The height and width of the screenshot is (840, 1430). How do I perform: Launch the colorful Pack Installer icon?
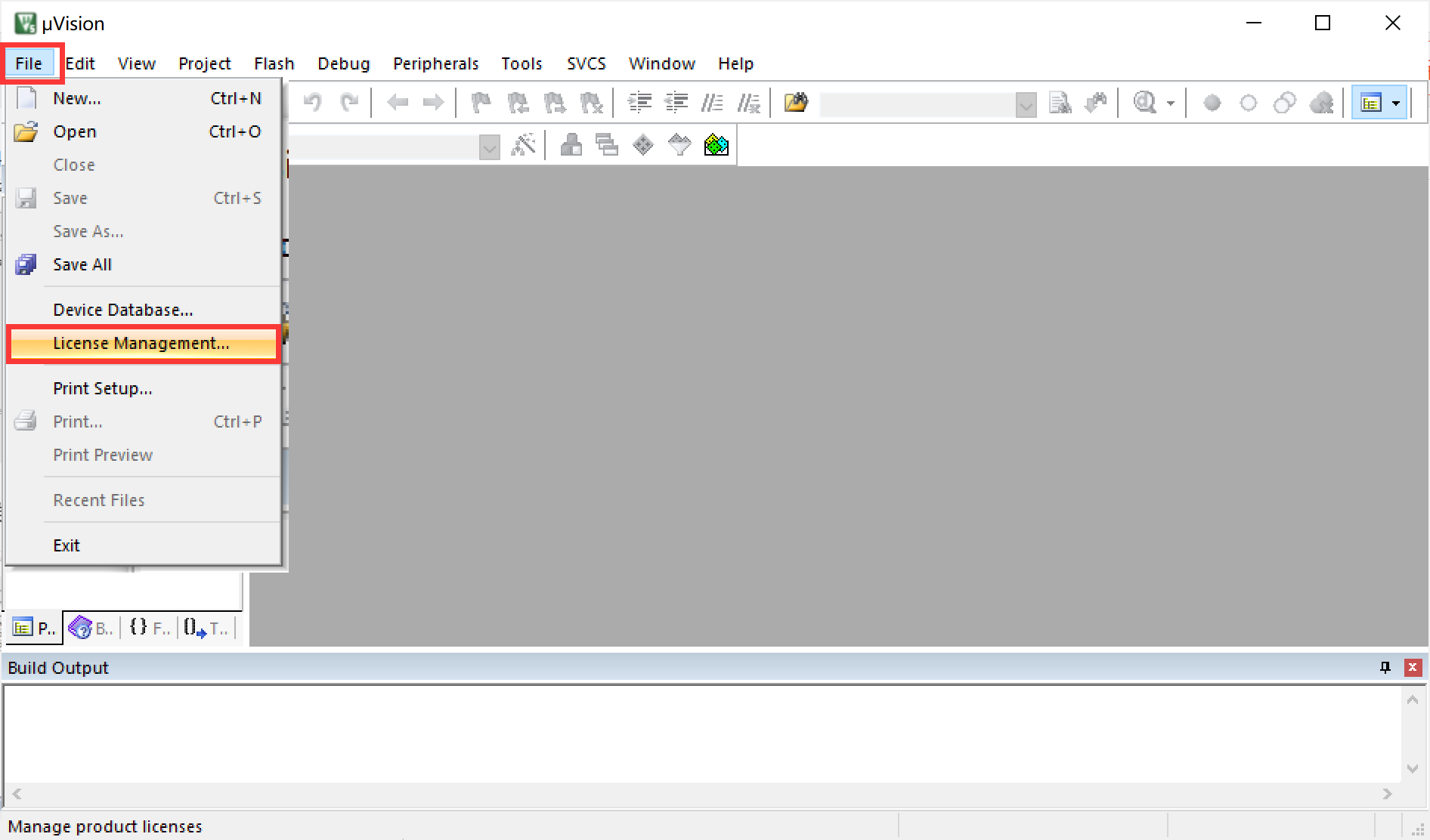716,144
